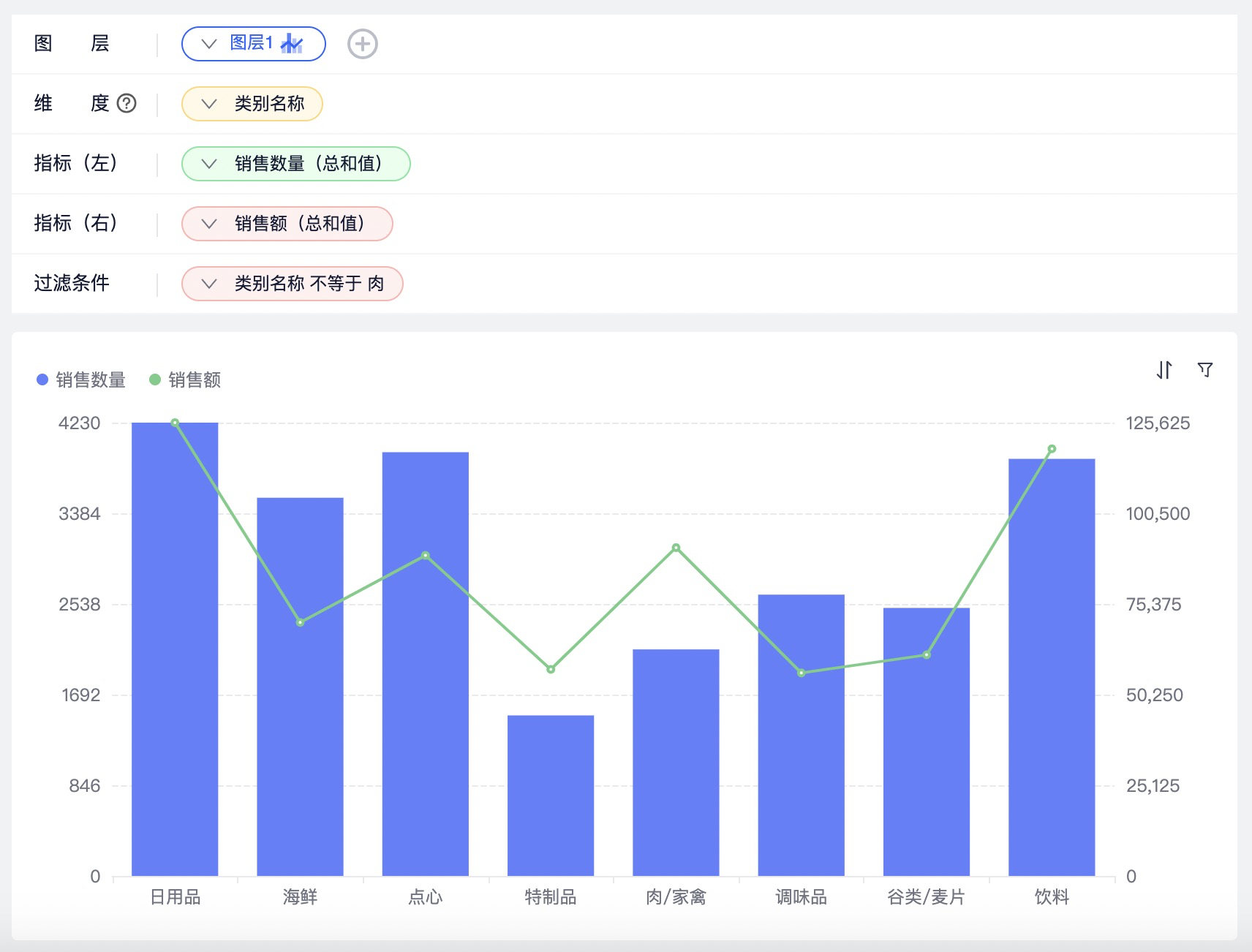Click 销售额 line point for 谷类/麦片
Viewport: 1252px width, 952px height.
coord(927,655)
